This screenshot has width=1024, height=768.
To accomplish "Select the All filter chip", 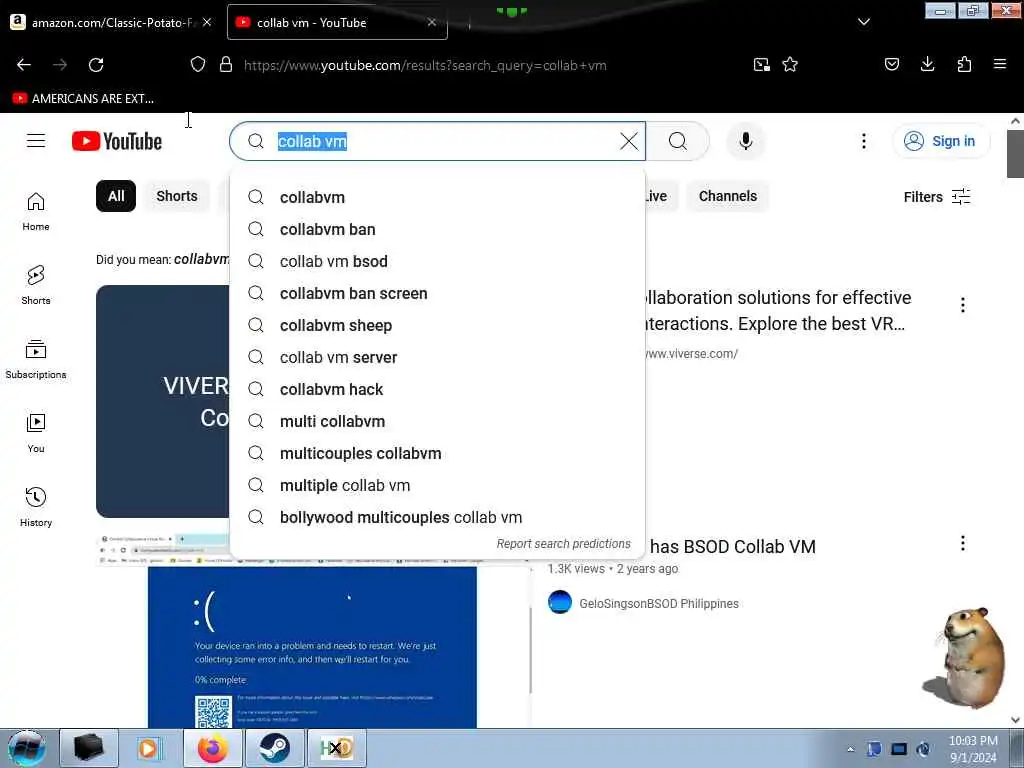I will (116, 196).
